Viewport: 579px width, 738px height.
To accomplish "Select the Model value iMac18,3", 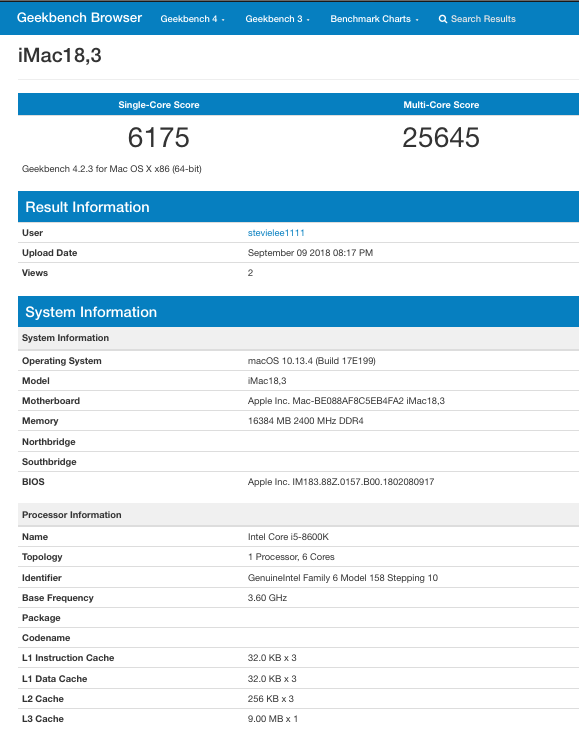I will click(267, 381).
